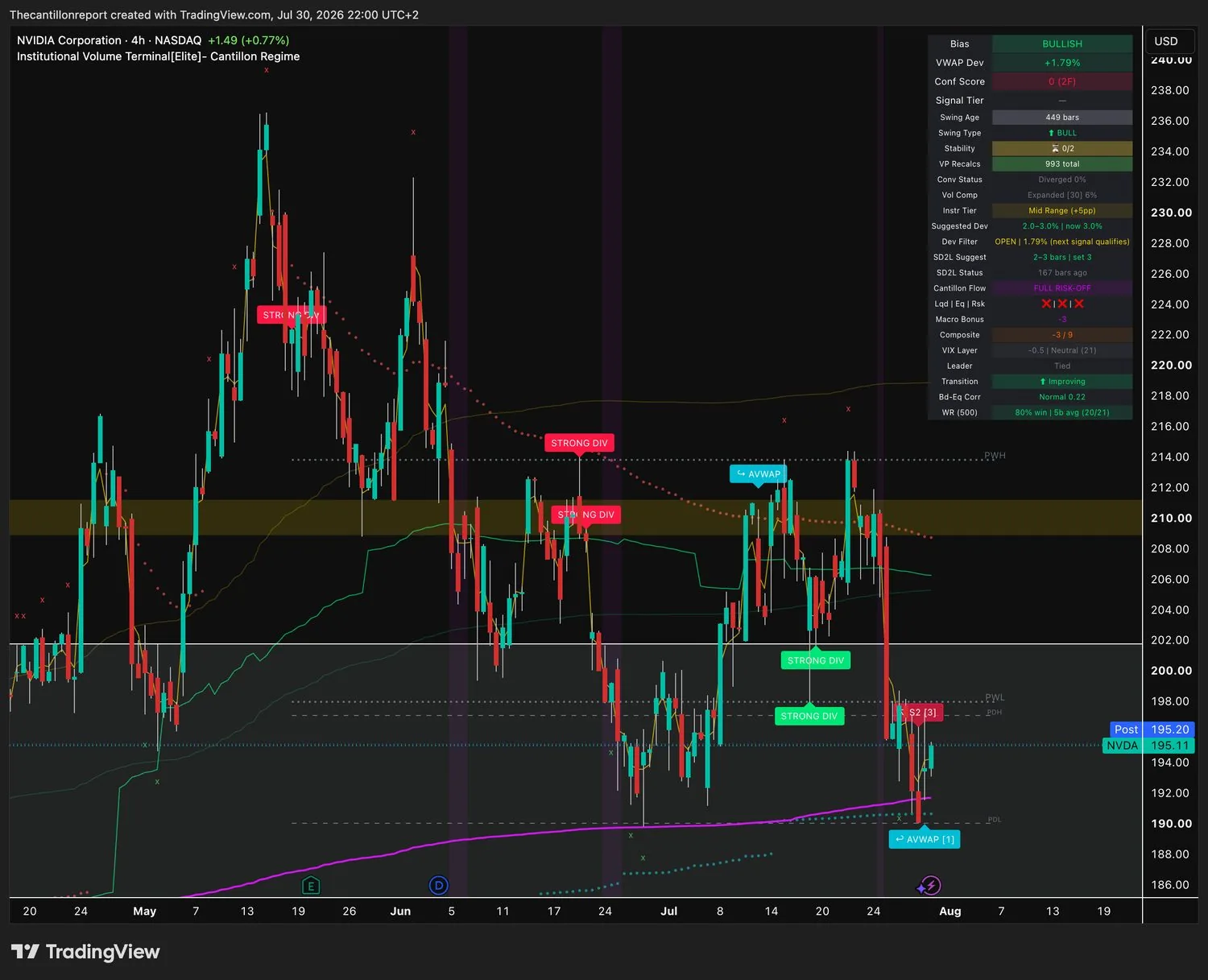Click the TradingView logo
The image size is (1208, 980).
[85, 952]
